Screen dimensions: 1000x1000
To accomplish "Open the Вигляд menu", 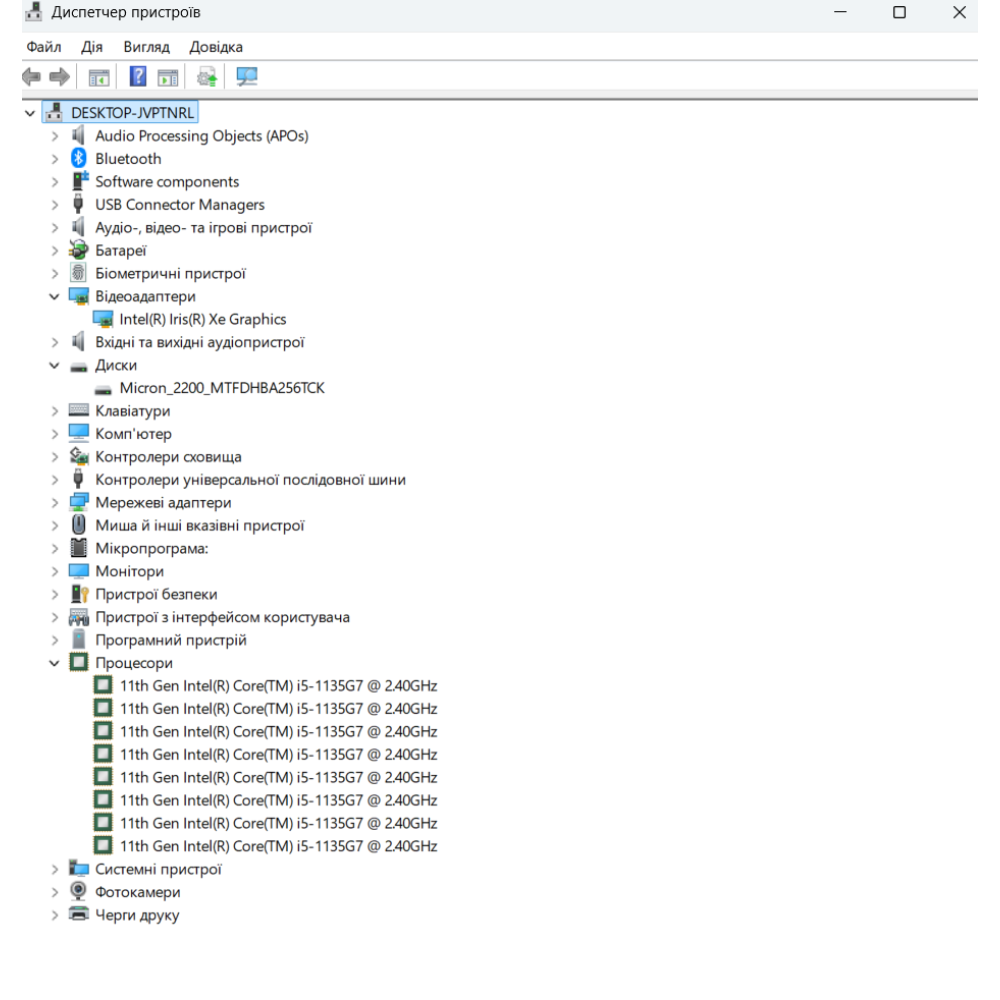I will point(146,47).
